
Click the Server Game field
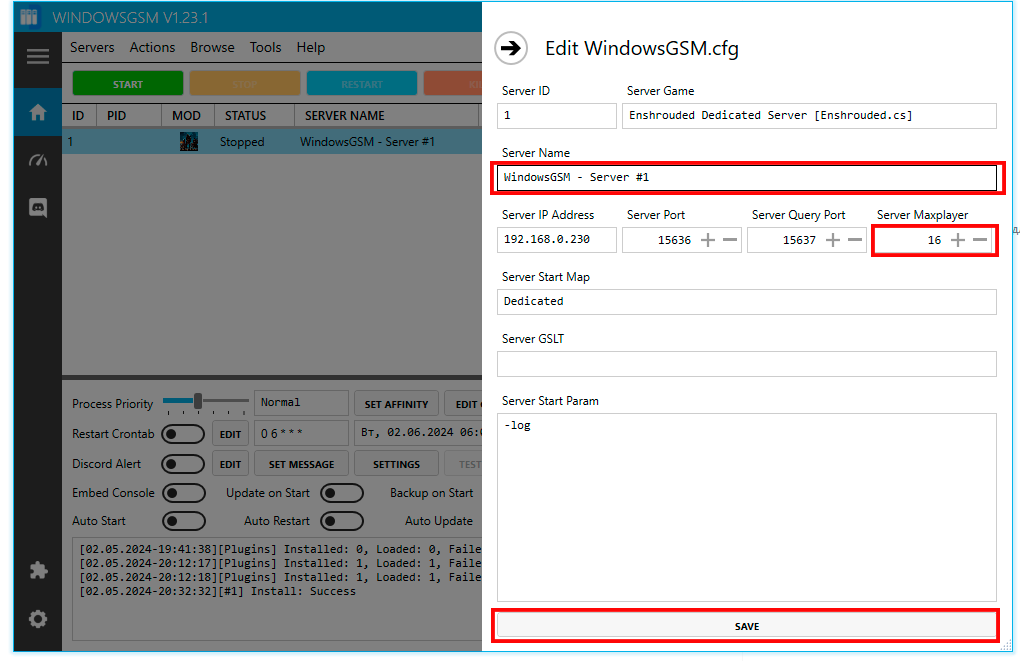pos(809,115)
